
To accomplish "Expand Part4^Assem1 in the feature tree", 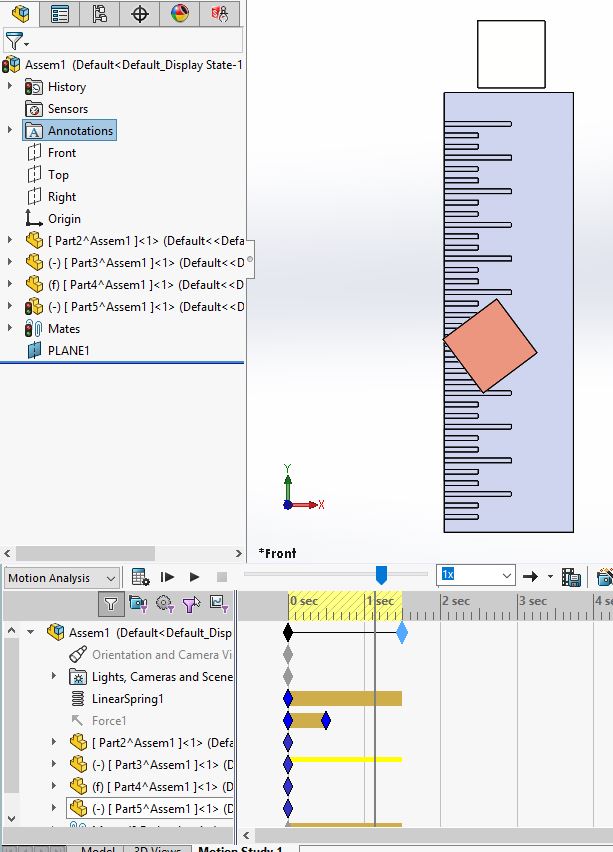I will tap(10, 284).
